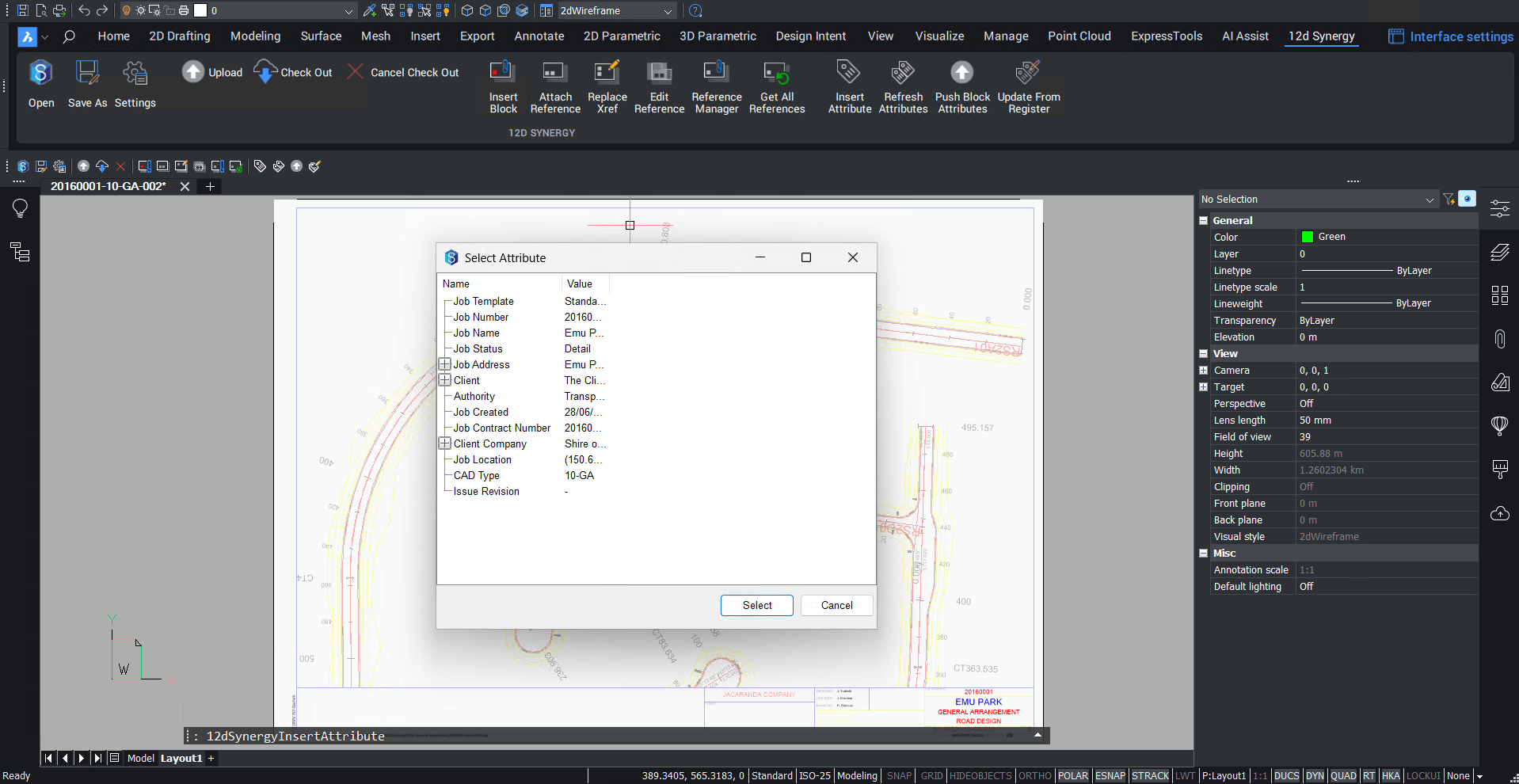This screenshot has height=784, width=1519.
Task: Click the Push Block Attributes tool
Action: 962,87
